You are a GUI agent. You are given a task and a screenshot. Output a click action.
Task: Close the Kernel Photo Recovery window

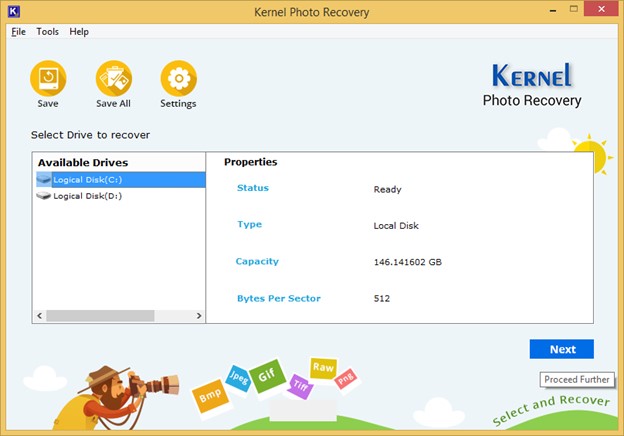click(601, 9)
